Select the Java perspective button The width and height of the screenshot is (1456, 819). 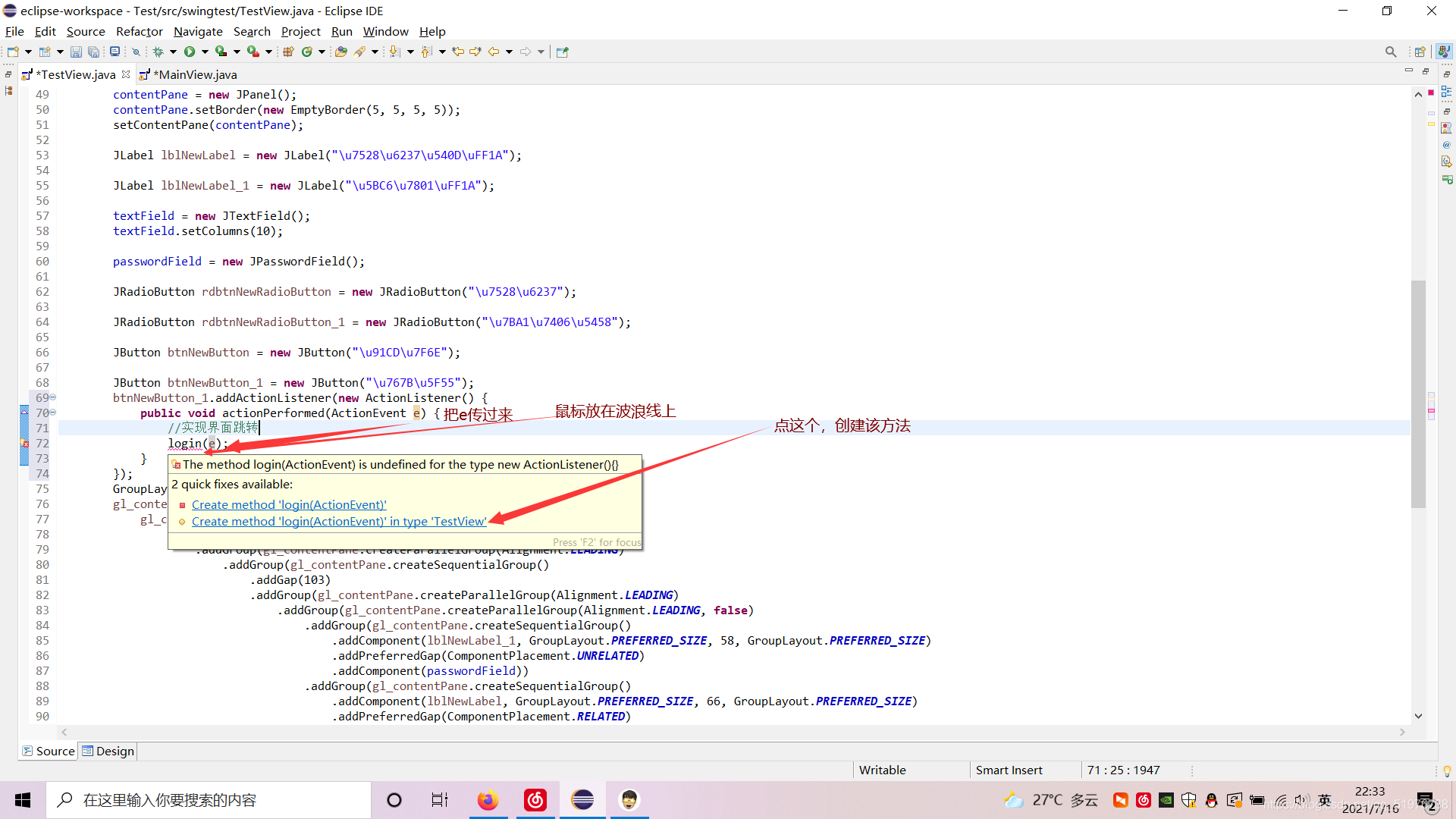pyautogui.click(x=1445, y=51)
